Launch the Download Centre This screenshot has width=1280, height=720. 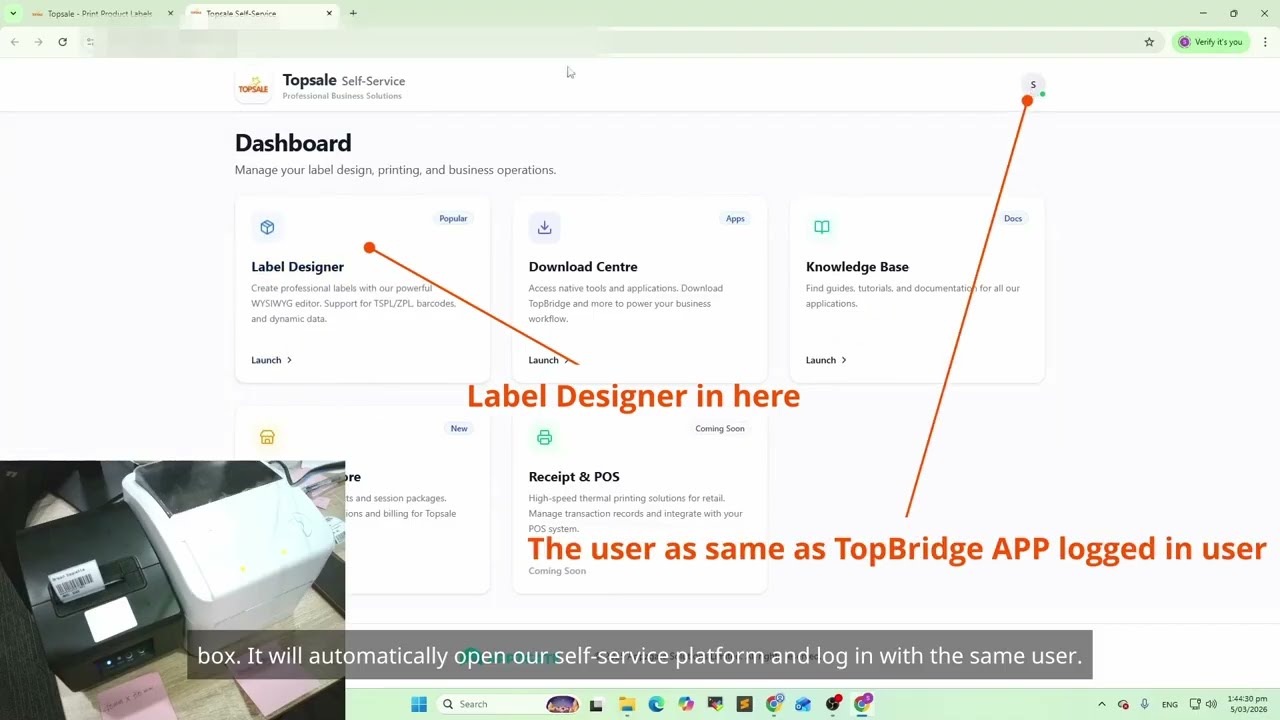(548, 360)
